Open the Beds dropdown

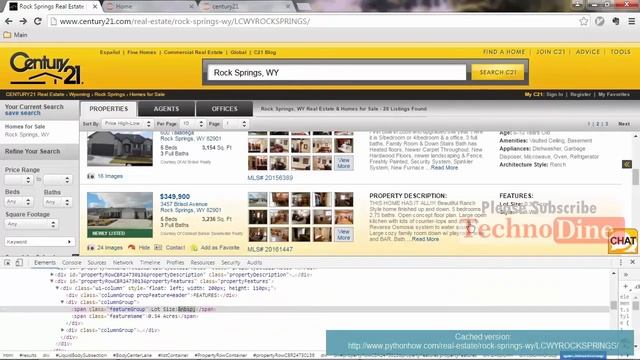pyautogui.click(x=18, y=202)
